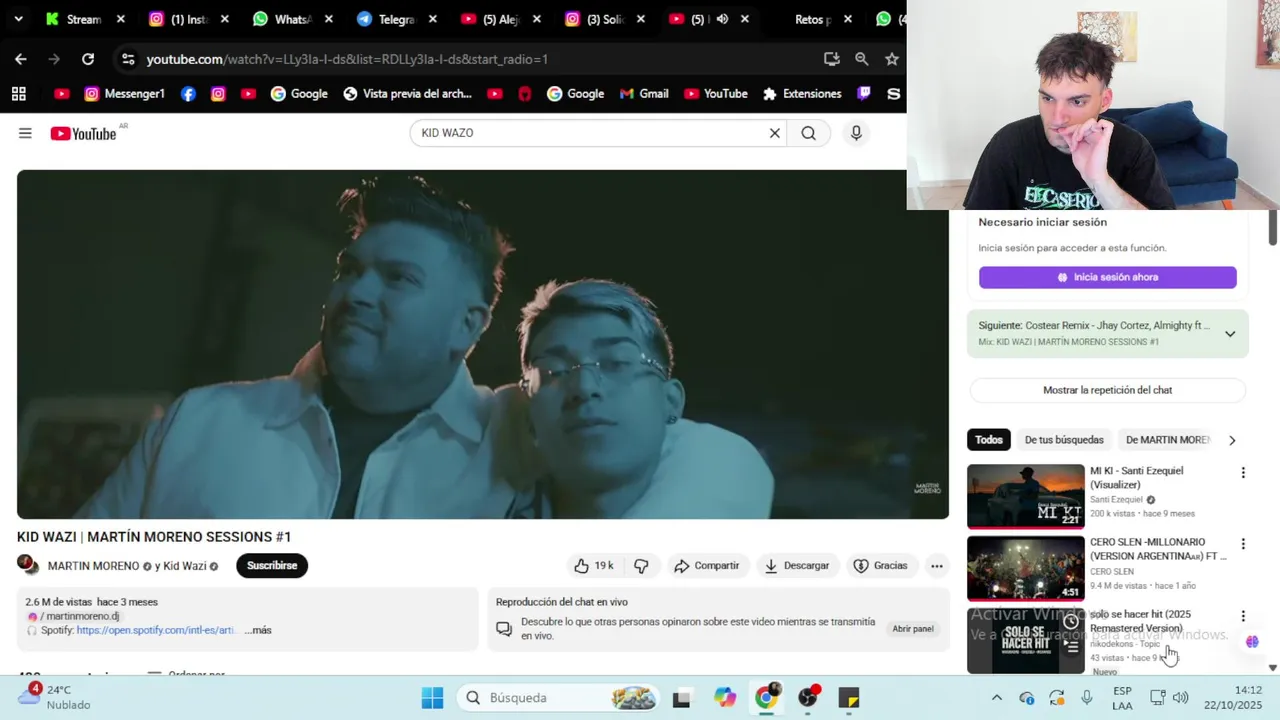The image size is (1280, 720).
Task: Open options menu for Millonario video
Action: click(x=1243, y=545)
